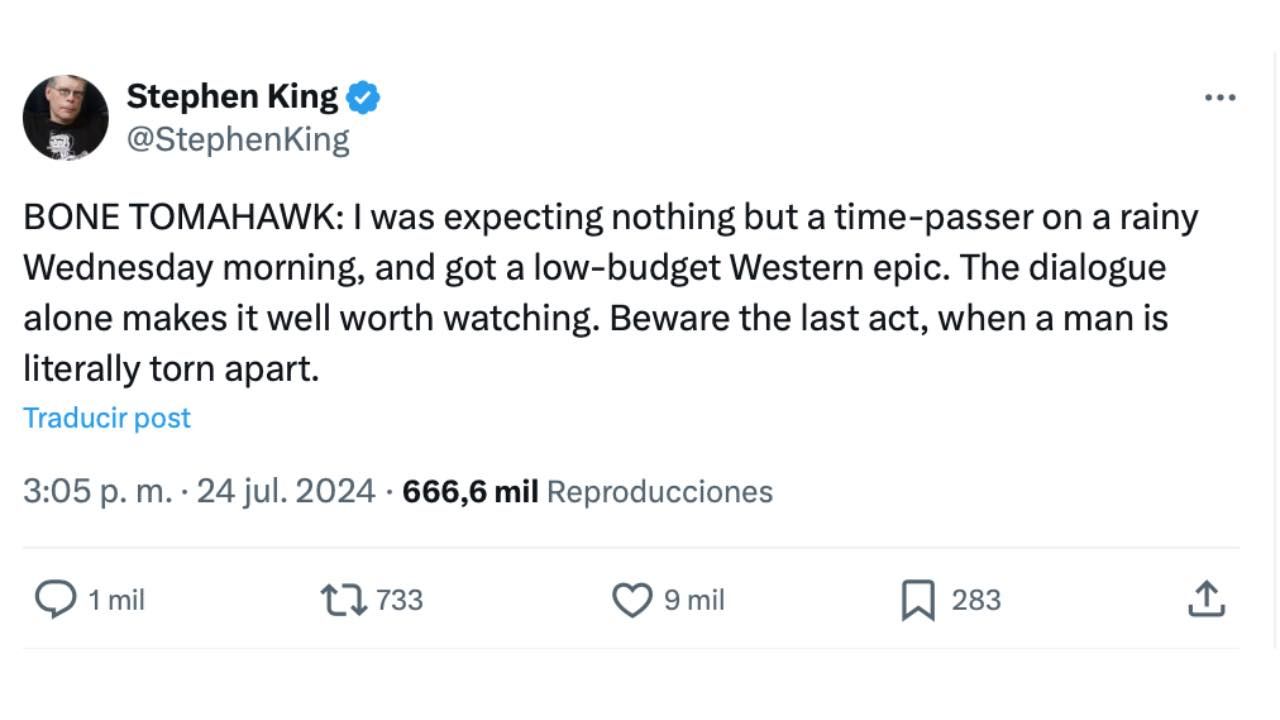Click the word "Reproducciones" label
The image size is (1280, 720).
point(660,492)
